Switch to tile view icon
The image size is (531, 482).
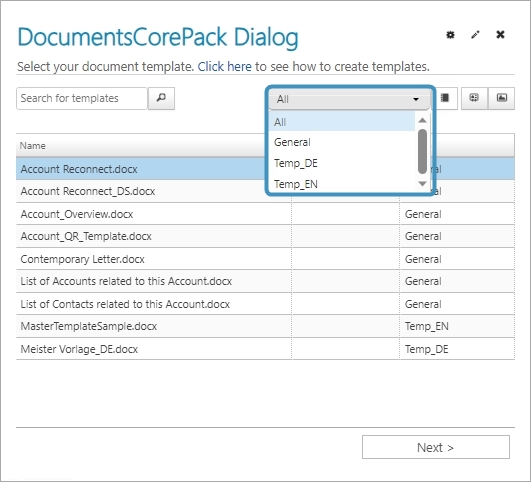(x=474, y=98)
